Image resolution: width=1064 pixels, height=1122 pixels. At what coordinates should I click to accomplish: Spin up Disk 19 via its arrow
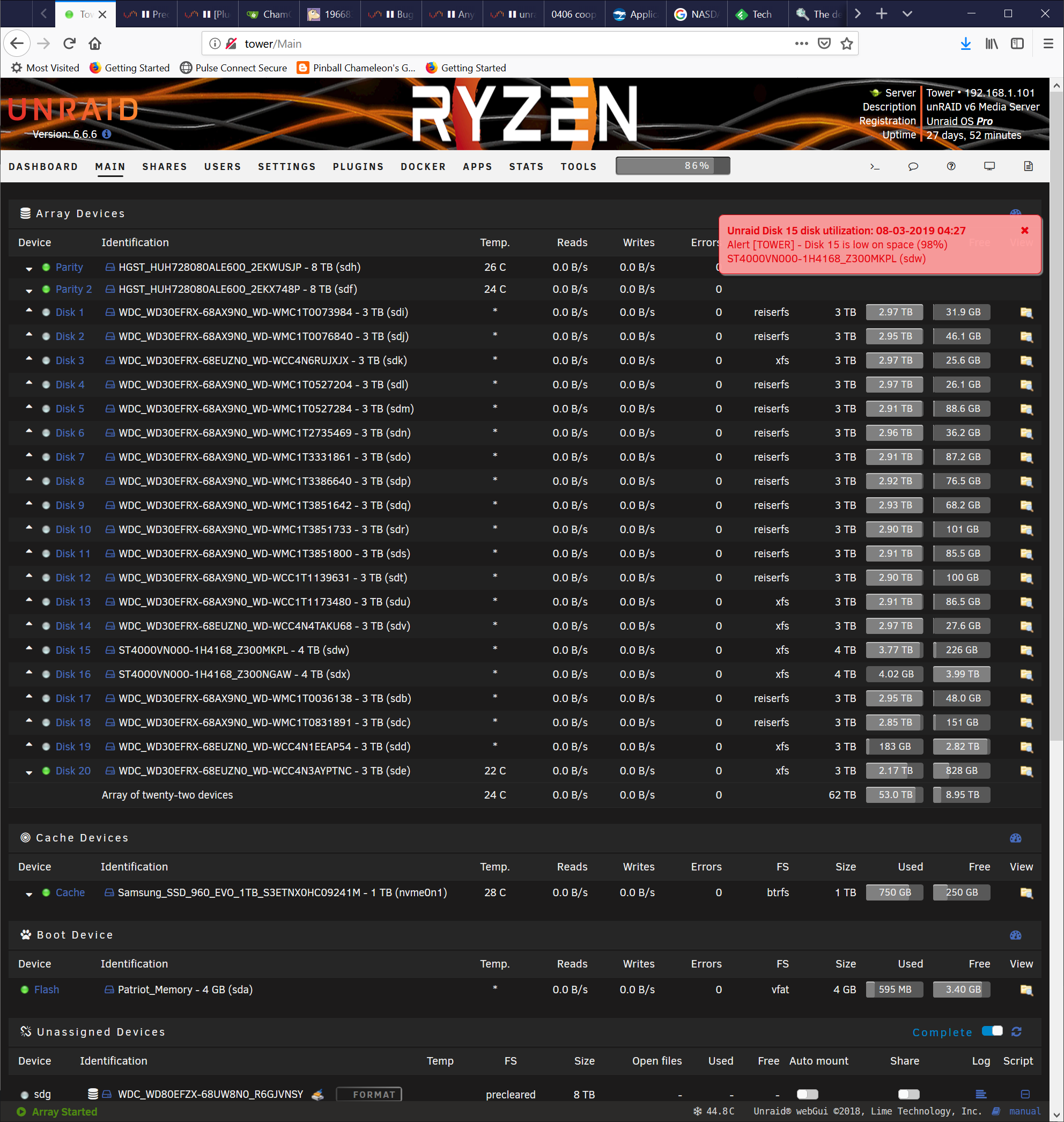29,744
